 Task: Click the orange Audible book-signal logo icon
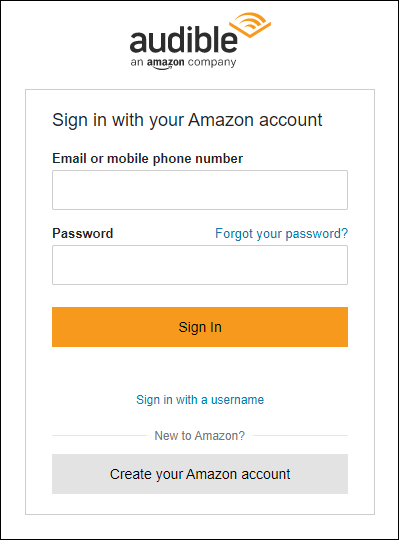(x=250, y=25)
